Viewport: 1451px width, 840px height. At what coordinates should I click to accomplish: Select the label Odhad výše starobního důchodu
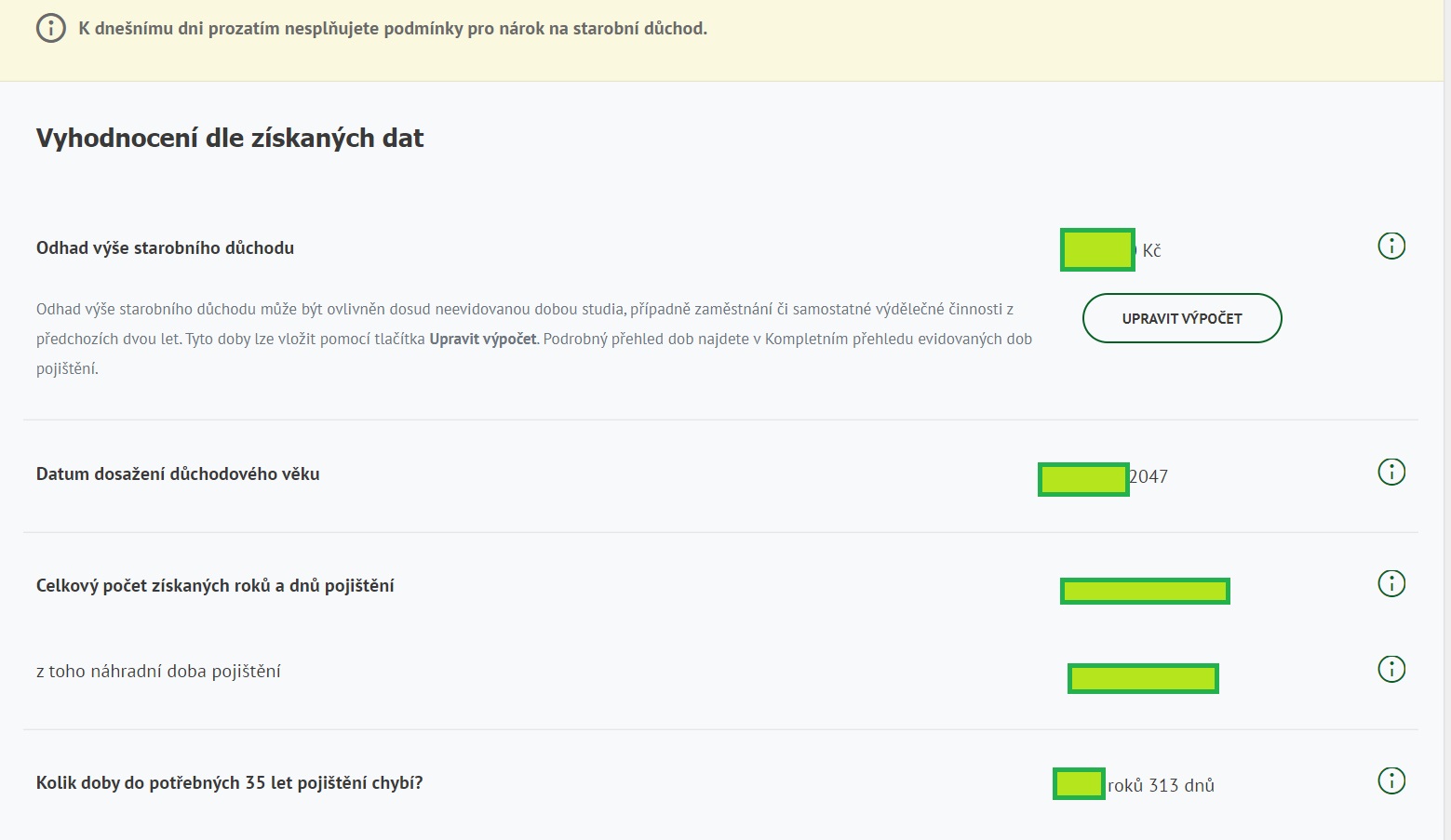tap(165, 248)
